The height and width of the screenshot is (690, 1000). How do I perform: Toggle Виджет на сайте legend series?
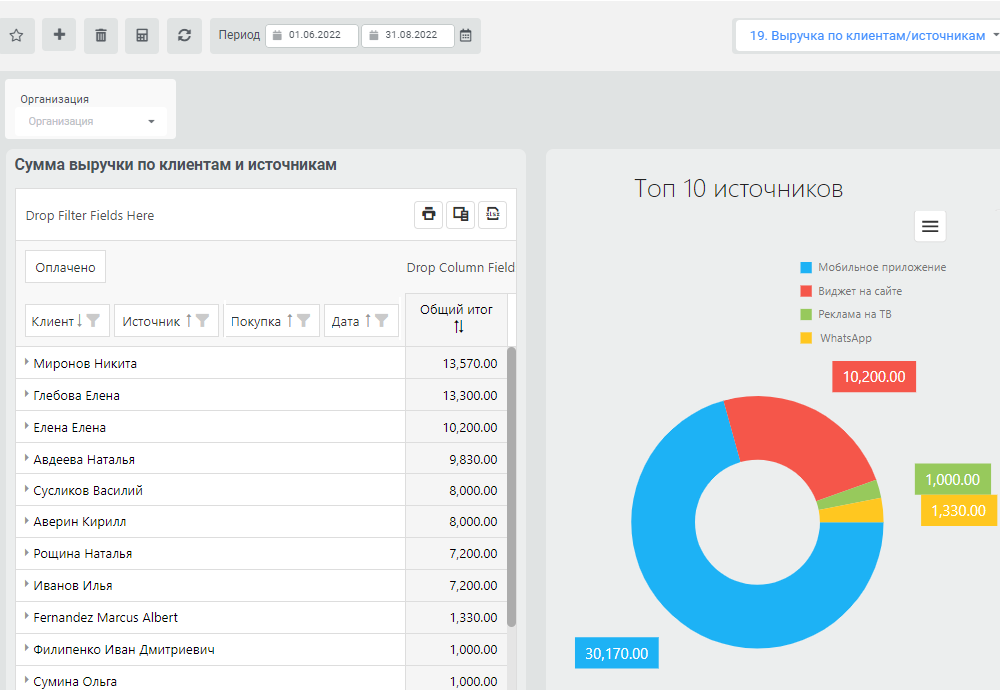[851, 291]
